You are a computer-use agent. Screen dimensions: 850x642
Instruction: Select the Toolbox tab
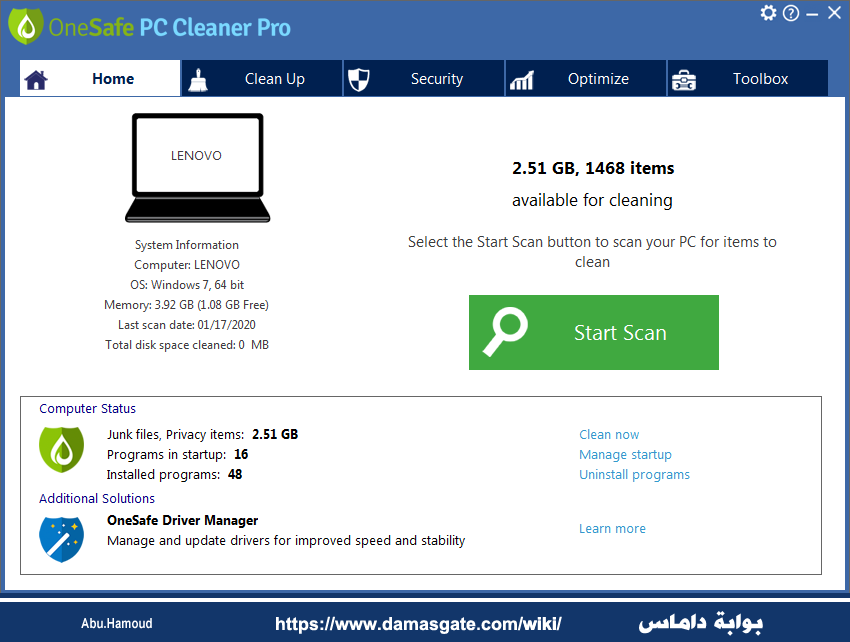tap(748, 79)
